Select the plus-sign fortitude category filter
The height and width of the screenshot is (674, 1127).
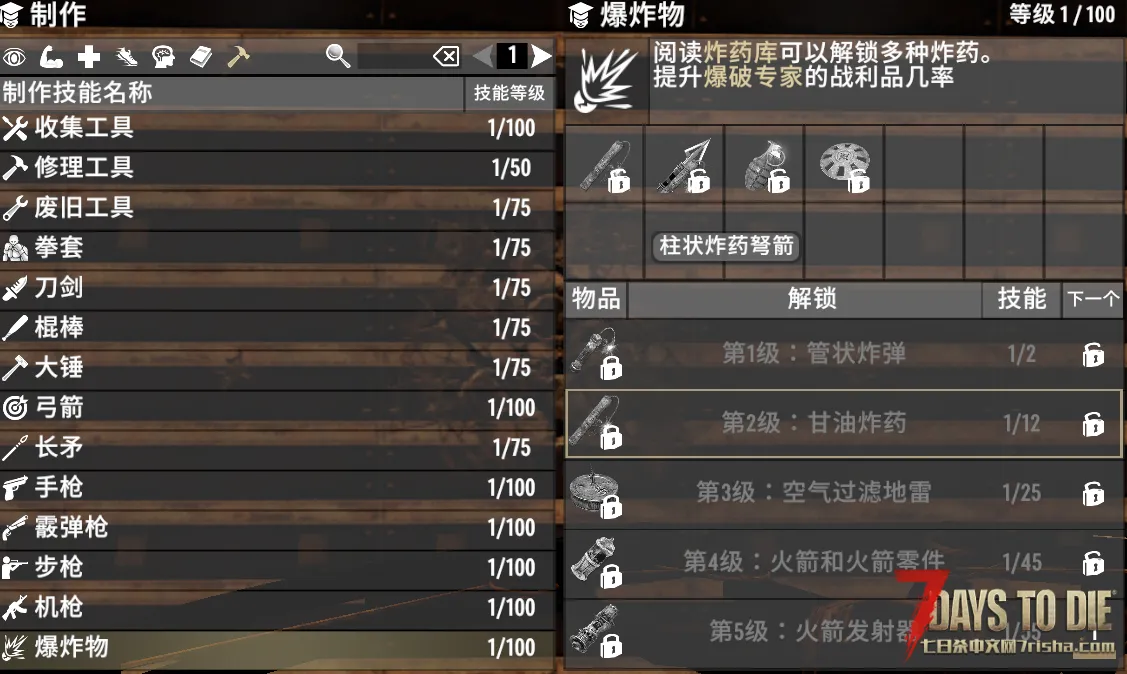[x=89, y=56]
